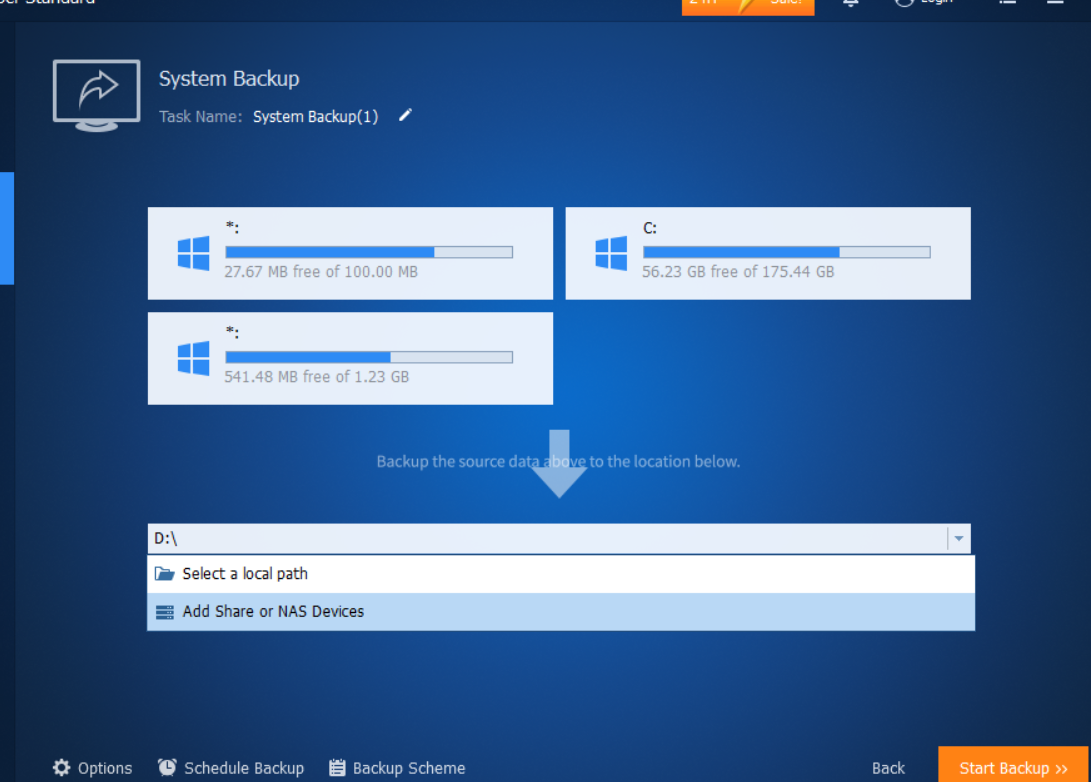
Task: Click the edit task name pencil icon
Action: (405, 115)
